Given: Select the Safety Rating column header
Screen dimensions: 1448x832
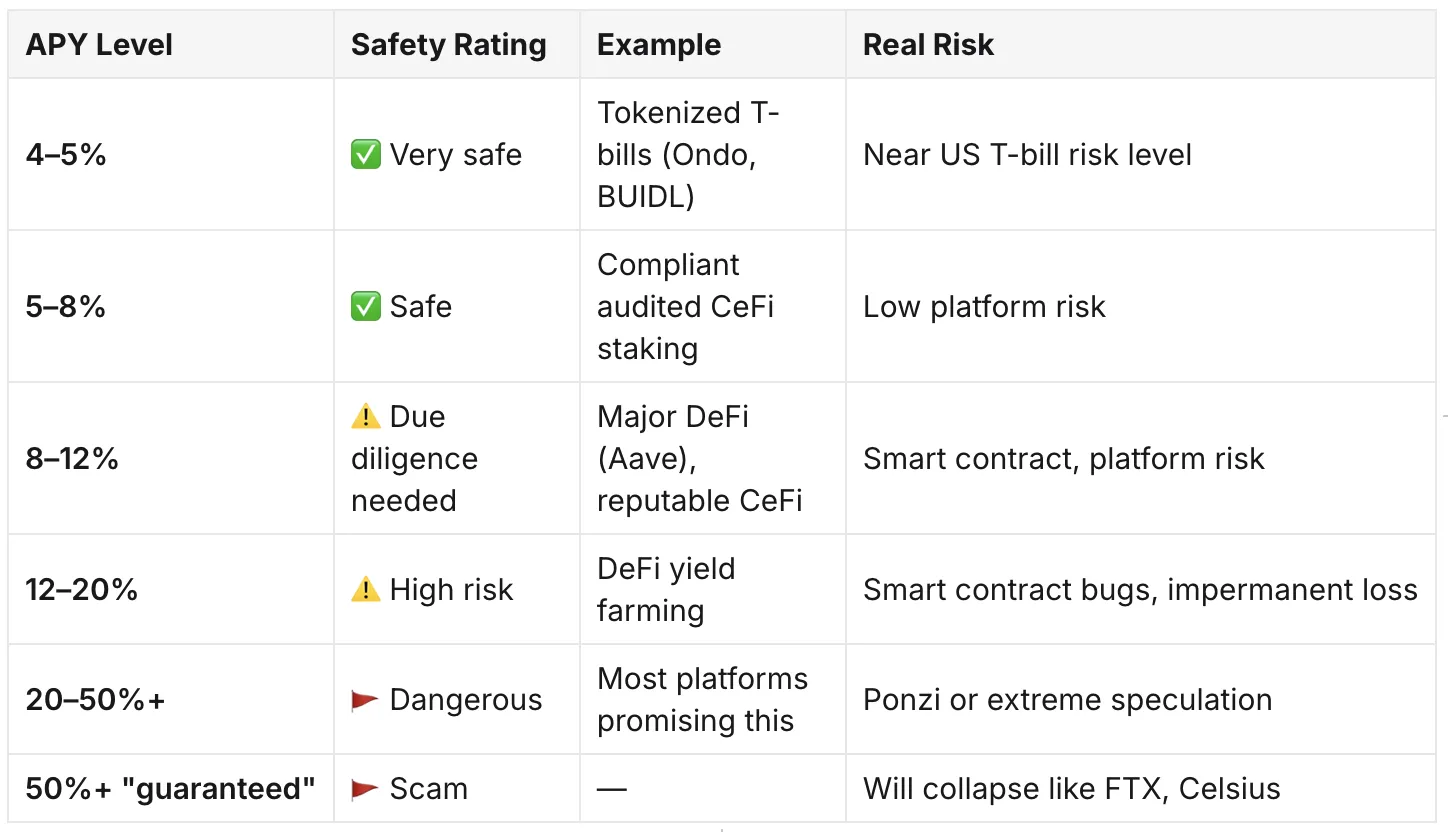Looking at the screenshot, I should point(449,45).
